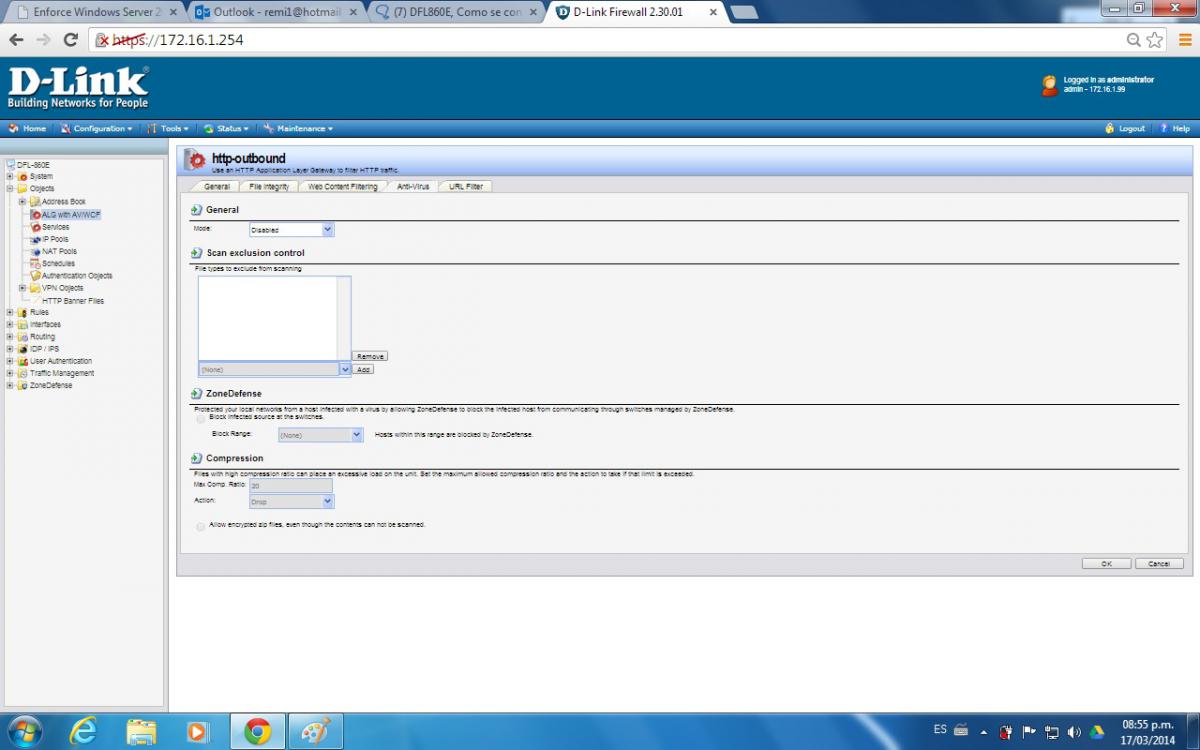1200x750 pixels.
Task: Open Internet Explorer from the taskbar
Action: click(84, 732)
